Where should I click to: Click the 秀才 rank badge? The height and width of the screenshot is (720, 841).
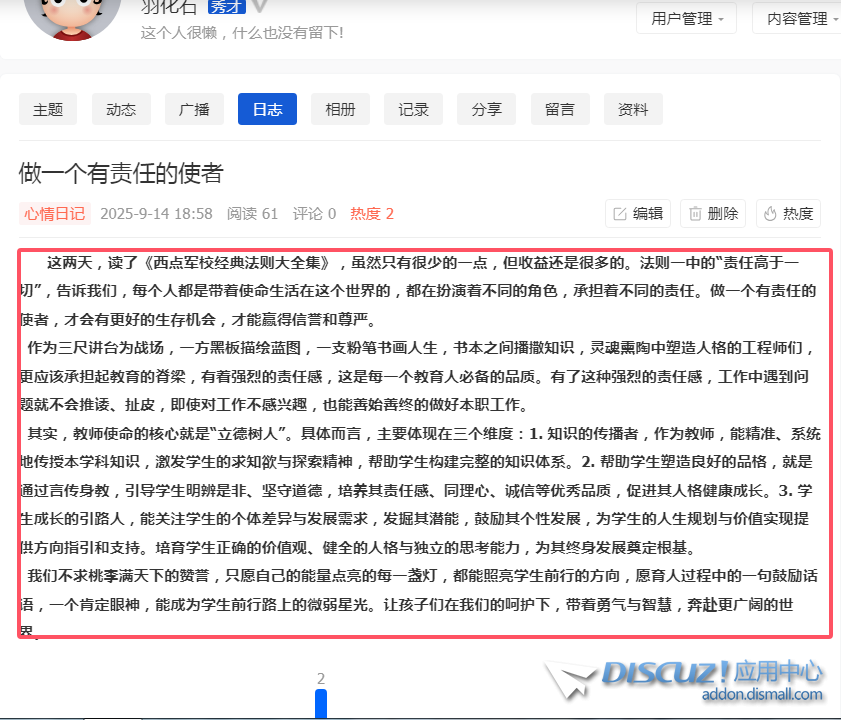225,6
